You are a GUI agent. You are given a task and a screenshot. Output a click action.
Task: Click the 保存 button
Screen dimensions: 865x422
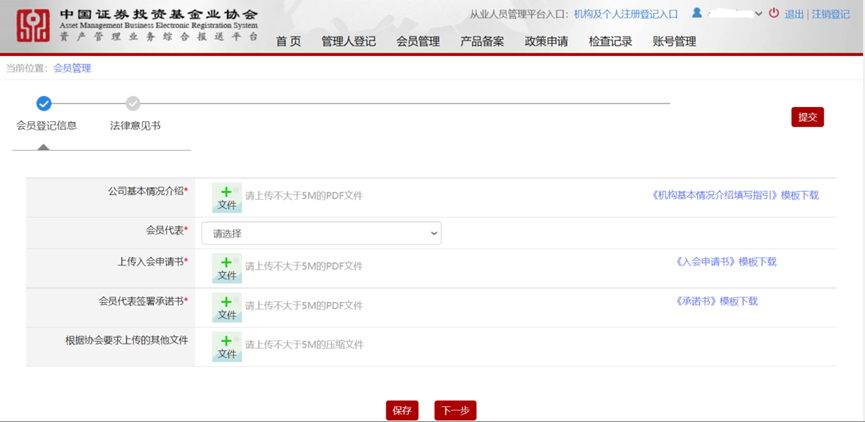402,410
